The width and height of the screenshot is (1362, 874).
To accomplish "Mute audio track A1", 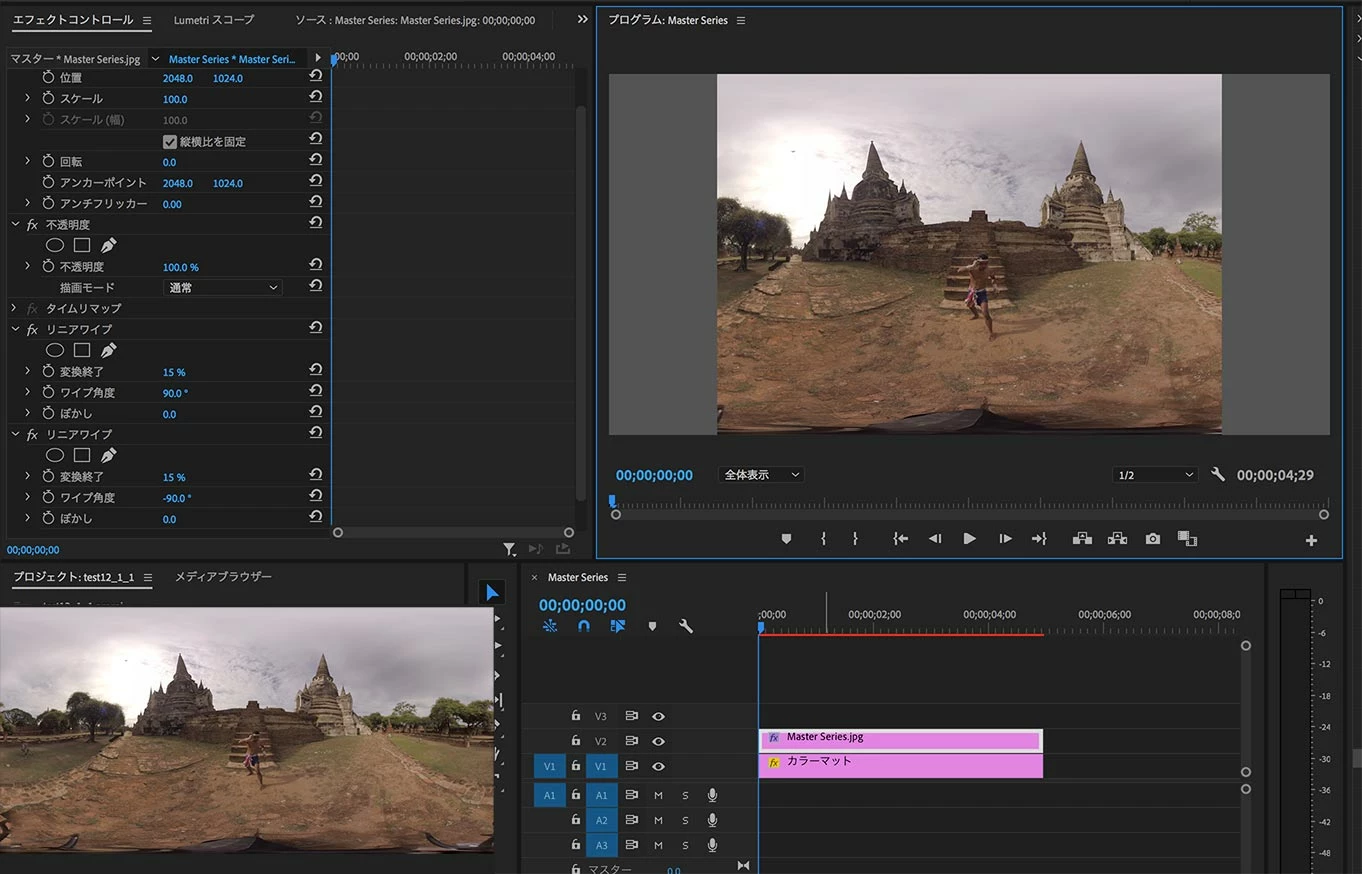I will click(658, 795).
